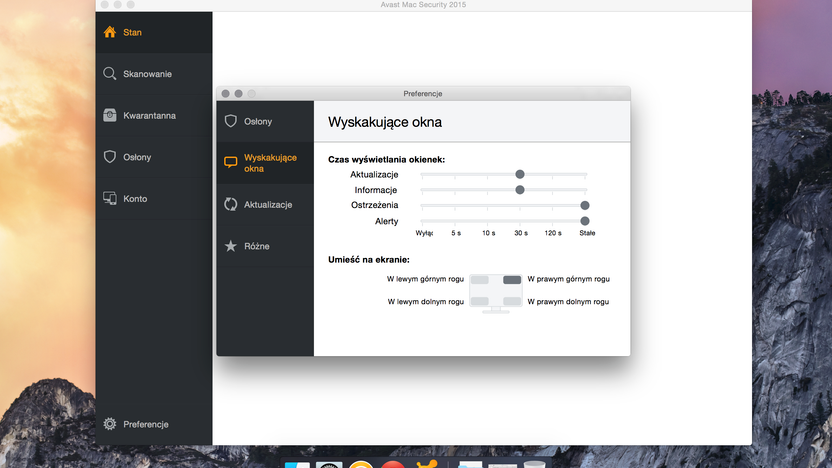Click the '10 s' slider scale label

tap(489, 233)
